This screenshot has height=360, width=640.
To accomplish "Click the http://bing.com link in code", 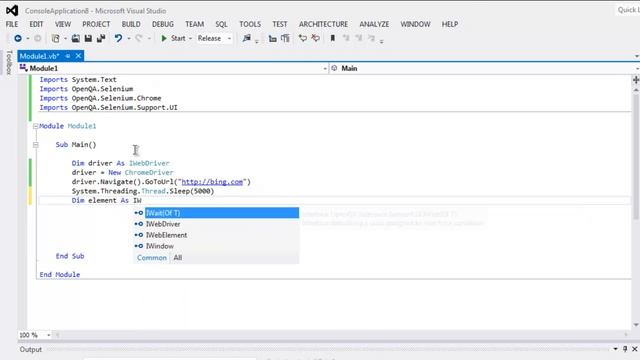I will pos(212,182).
